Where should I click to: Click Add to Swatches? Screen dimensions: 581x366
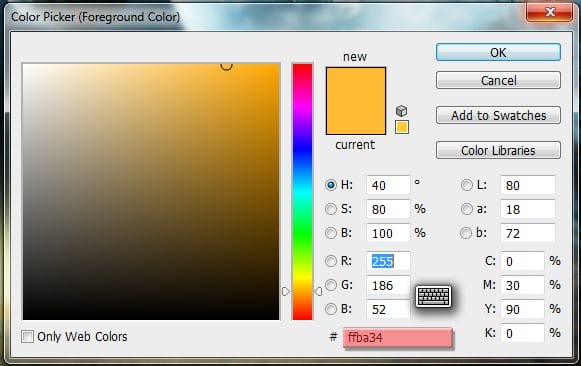(498, 115)
